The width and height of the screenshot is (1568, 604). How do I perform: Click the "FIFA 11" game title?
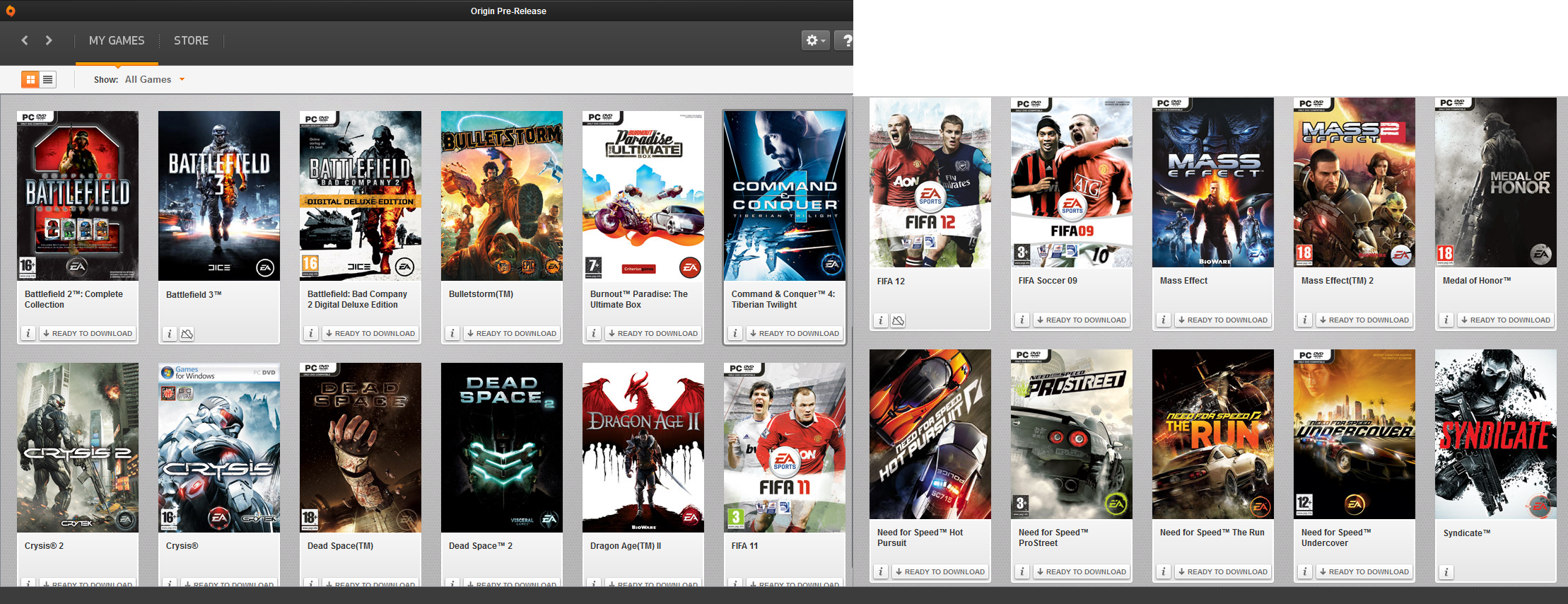[745, 546]
